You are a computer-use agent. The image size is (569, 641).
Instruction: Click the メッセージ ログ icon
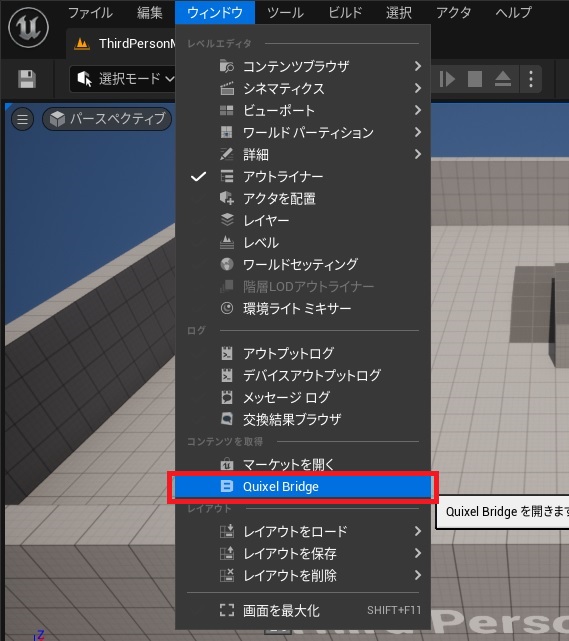[226, 397]
